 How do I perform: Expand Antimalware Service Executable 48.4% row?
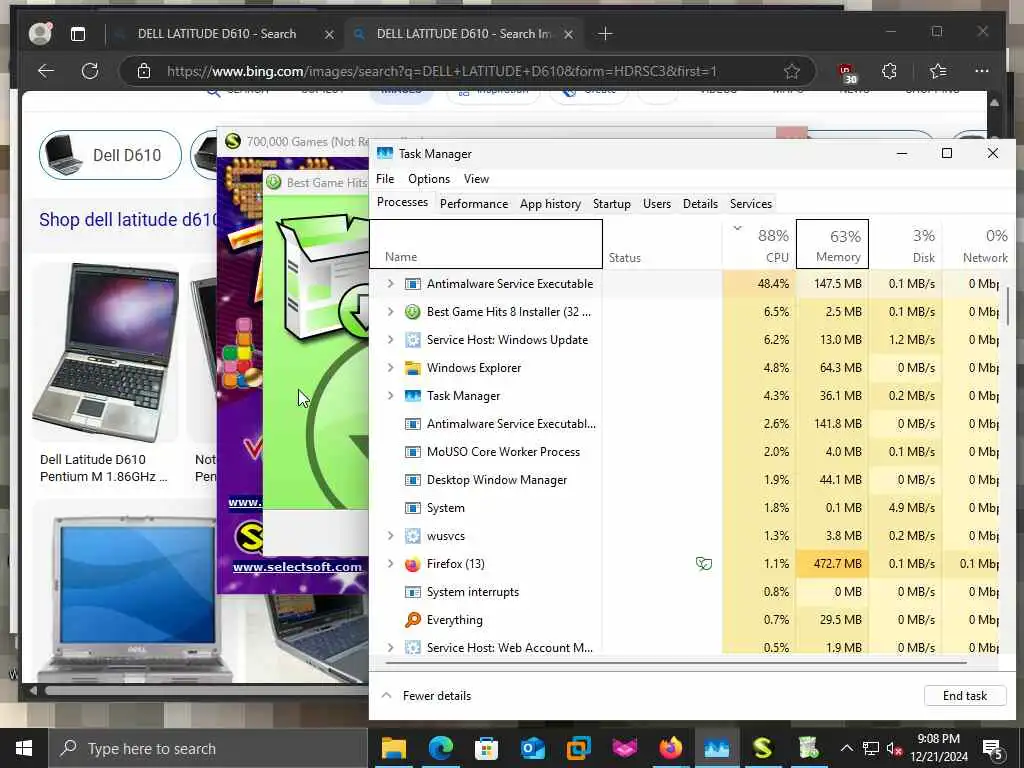coord(391,283)
